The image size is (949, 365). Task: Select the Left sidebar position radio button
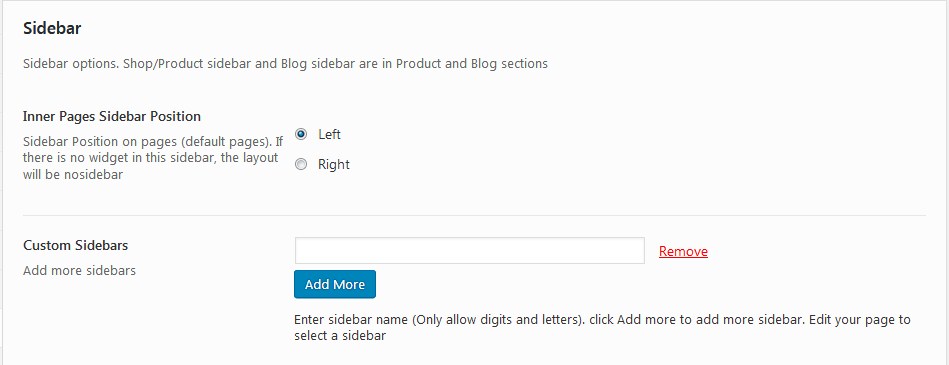pos(301,134)
